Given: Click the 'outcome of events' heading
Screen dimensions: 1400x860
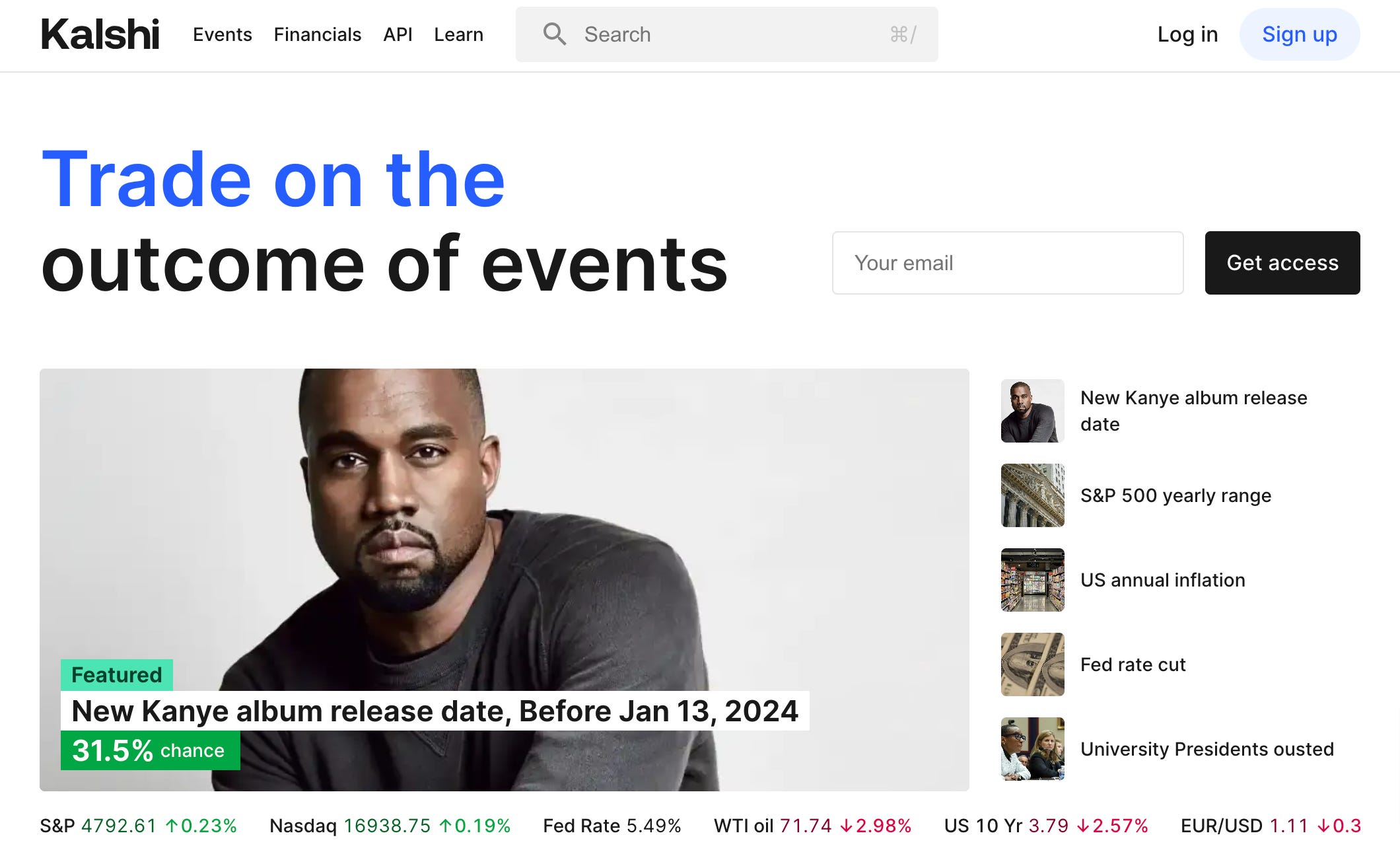Looking at the screenshot, I should coord(384,264).
